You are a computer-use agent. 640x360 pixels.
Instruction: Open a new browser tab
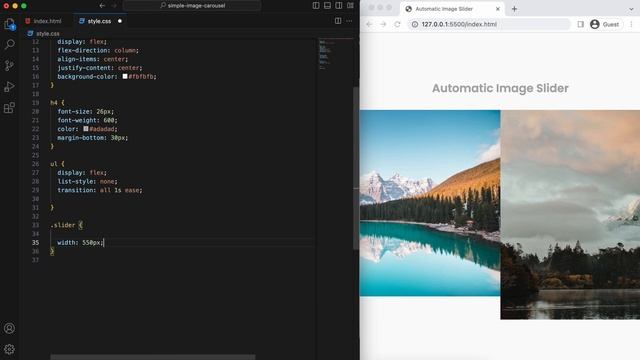coord(514,9)
